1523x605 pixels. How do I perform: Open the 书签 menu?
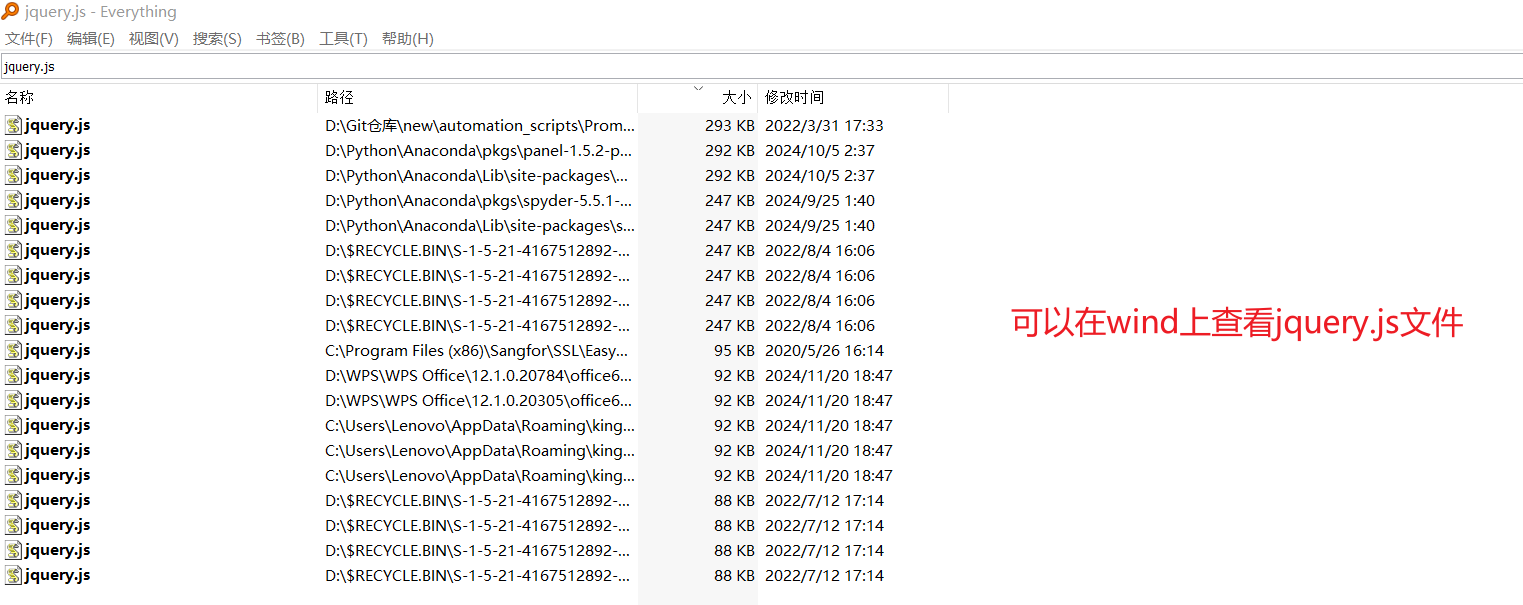click(x=280, y=38)
